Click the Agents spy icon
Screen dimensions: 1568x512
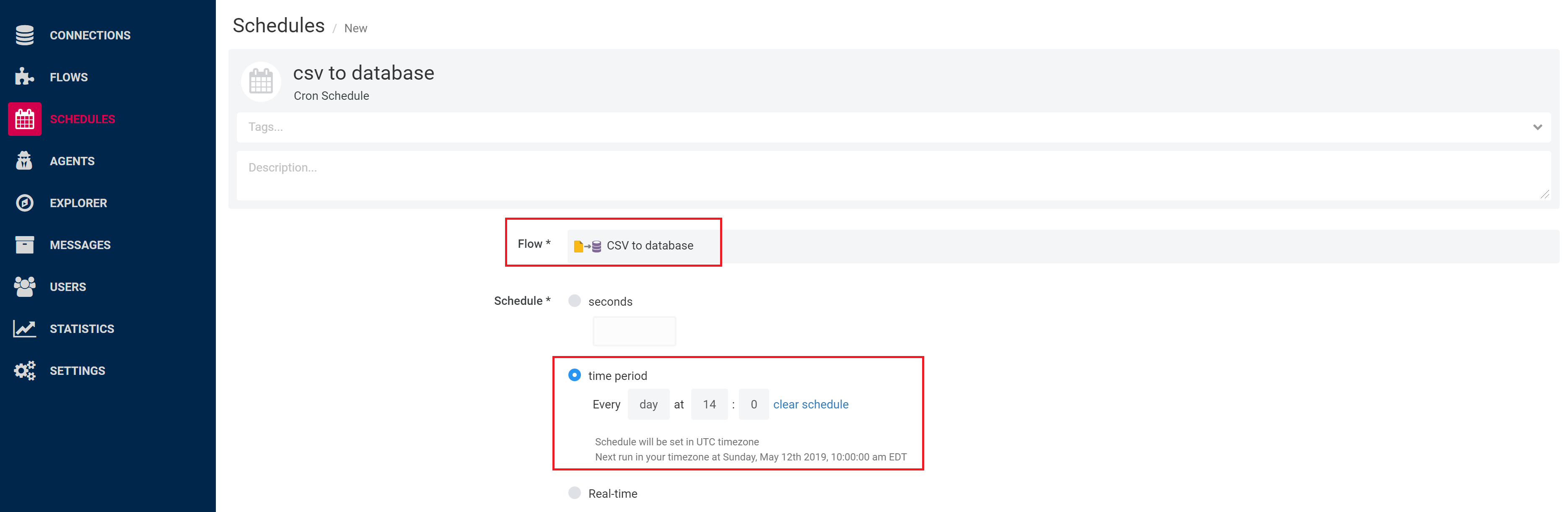point(24,161)
